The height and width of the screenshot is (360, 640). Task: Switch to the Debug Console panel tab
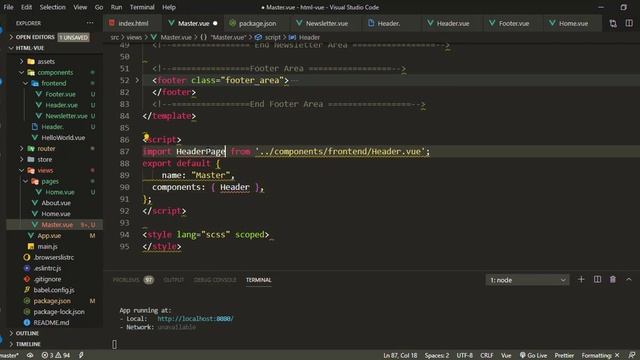(215, 280)
